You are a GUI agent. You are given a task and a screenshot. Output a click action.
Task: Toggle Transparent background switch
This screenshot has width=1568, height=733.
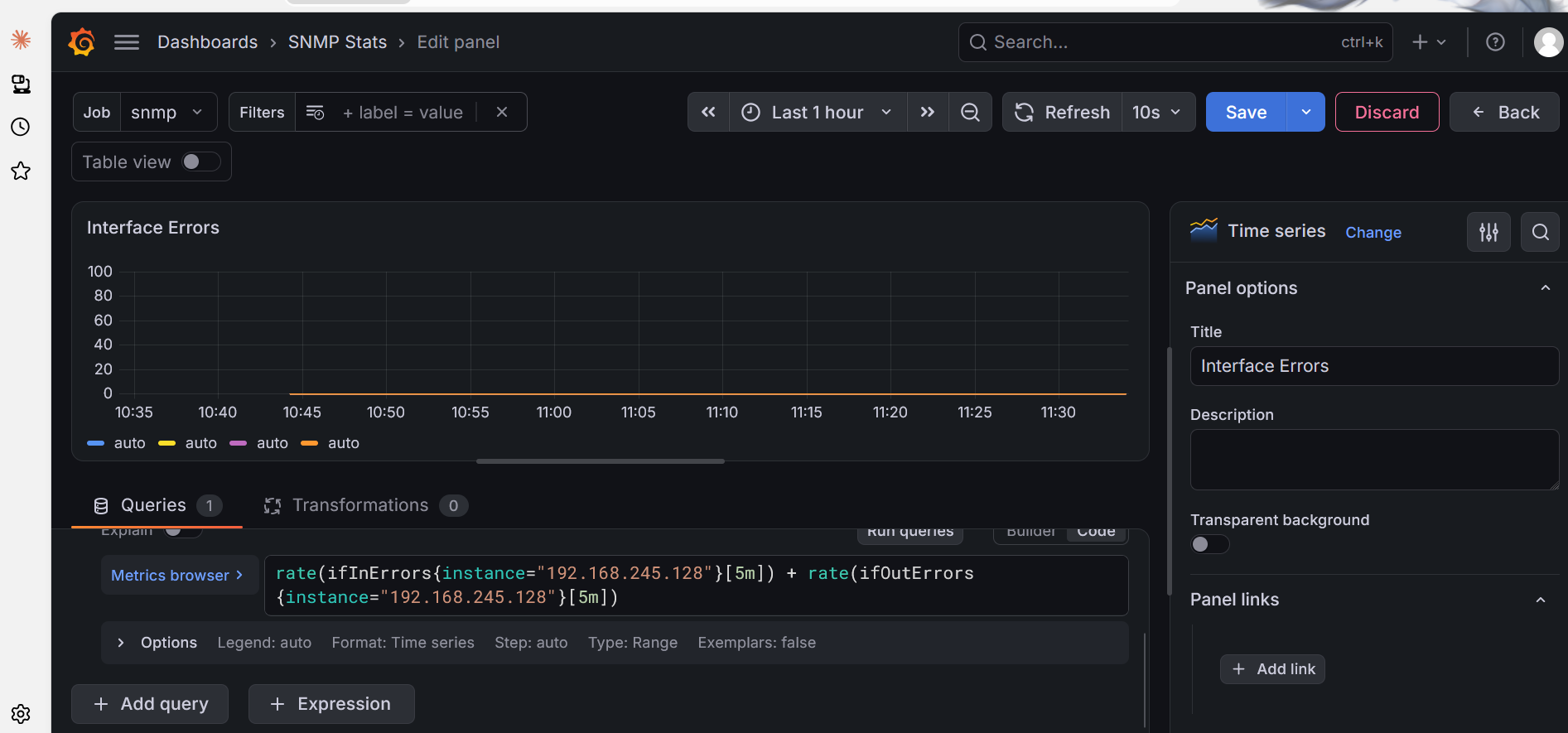[x=1209, y=544]
